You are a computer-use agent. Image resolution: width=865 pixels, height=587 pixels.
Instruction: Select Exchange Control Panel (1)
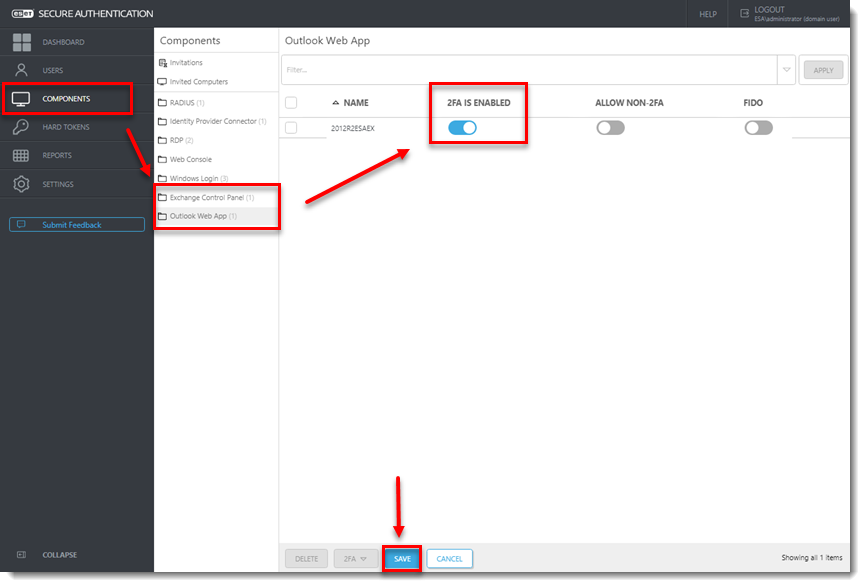click(212, 198)
